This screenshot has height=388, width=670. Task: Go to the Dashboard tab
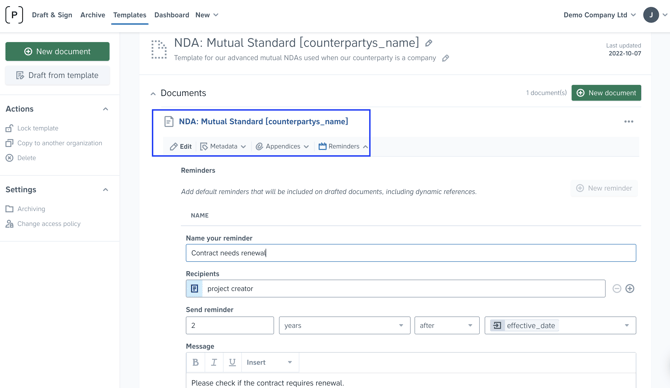pyautogui.click(x=171, y=15)
